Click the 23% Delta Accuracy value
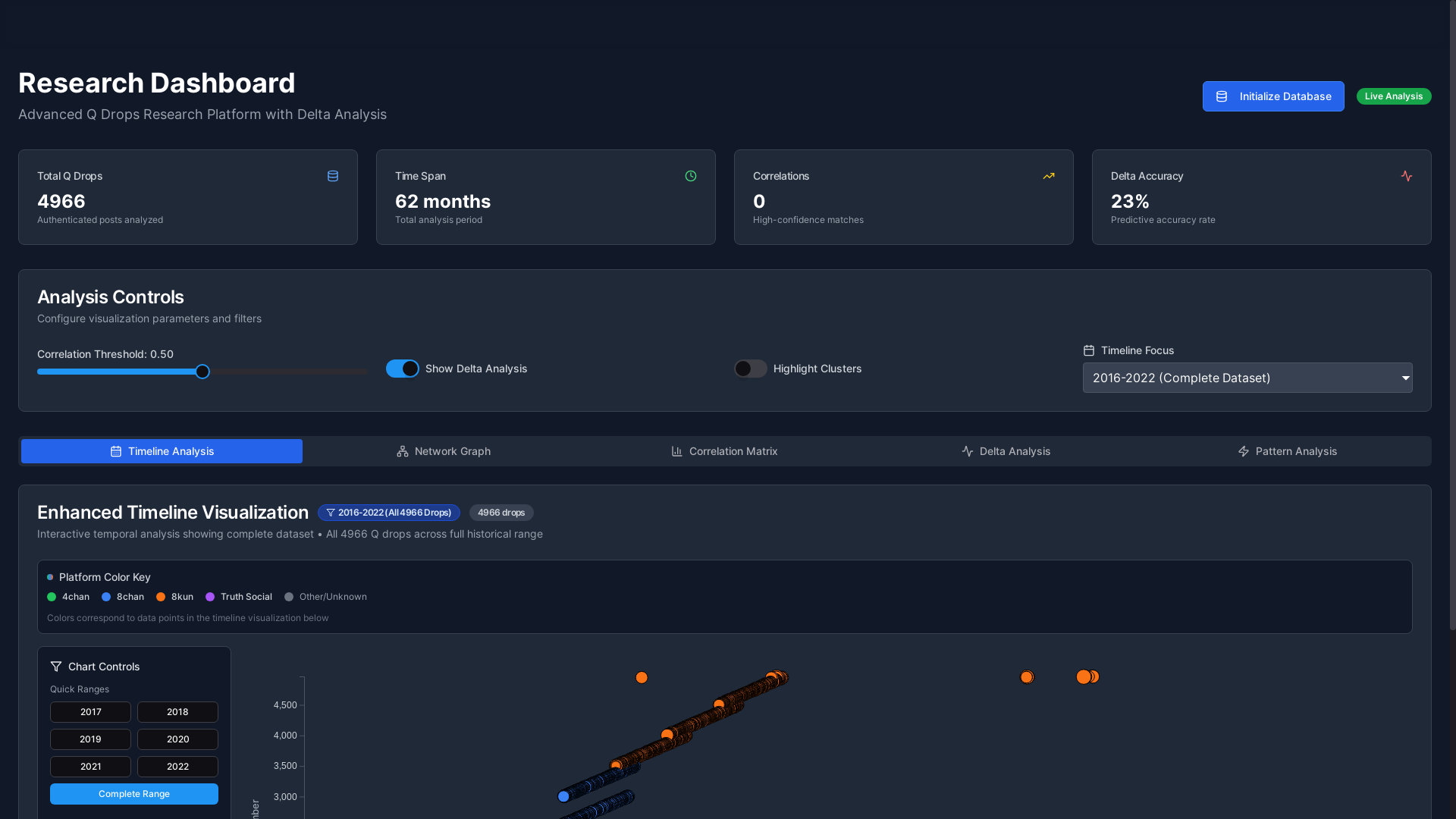1456x819 pixels. 1130,202
